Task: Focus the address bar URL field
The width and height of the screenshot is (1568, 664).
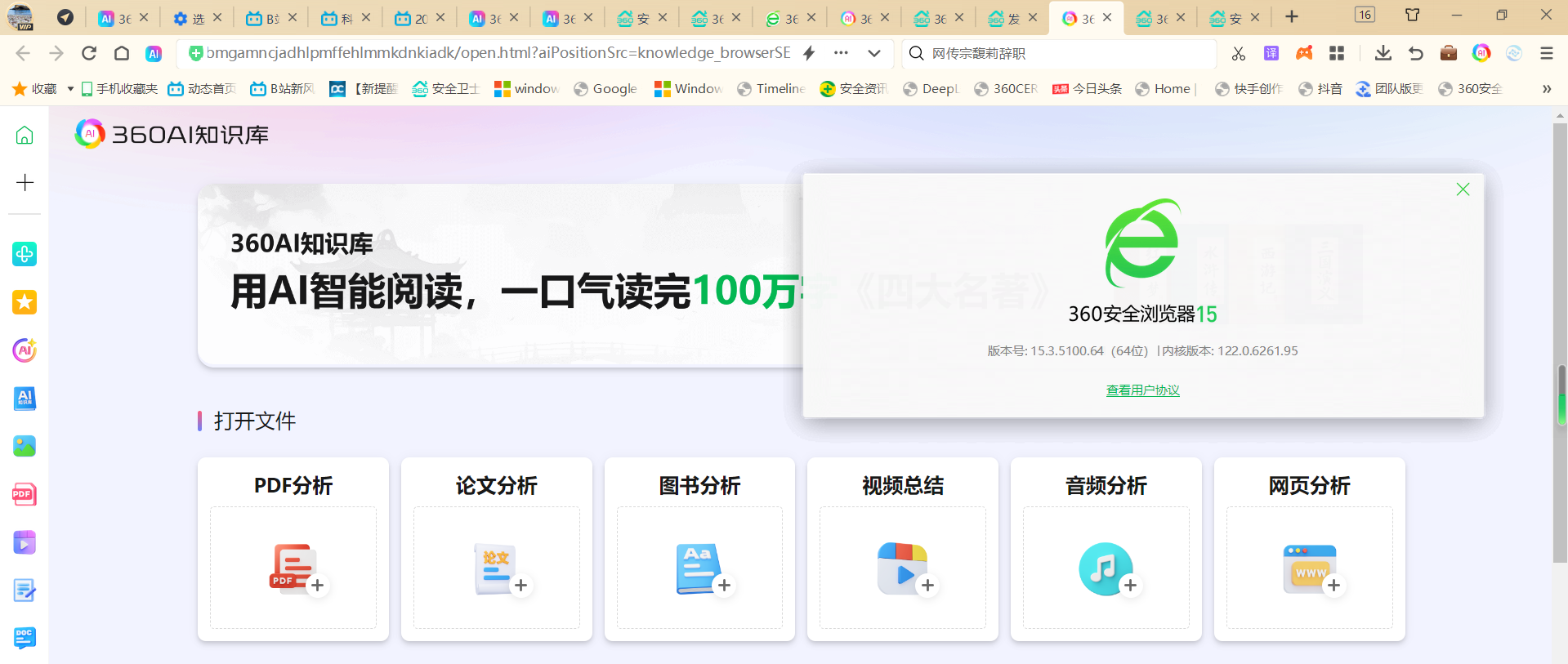Action: point(498,53)
